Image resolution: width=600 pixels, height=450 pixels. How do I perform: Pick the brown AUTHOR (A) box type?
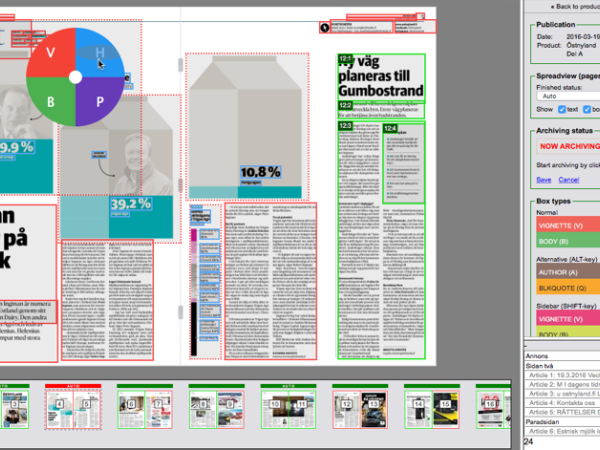(568, 272)
